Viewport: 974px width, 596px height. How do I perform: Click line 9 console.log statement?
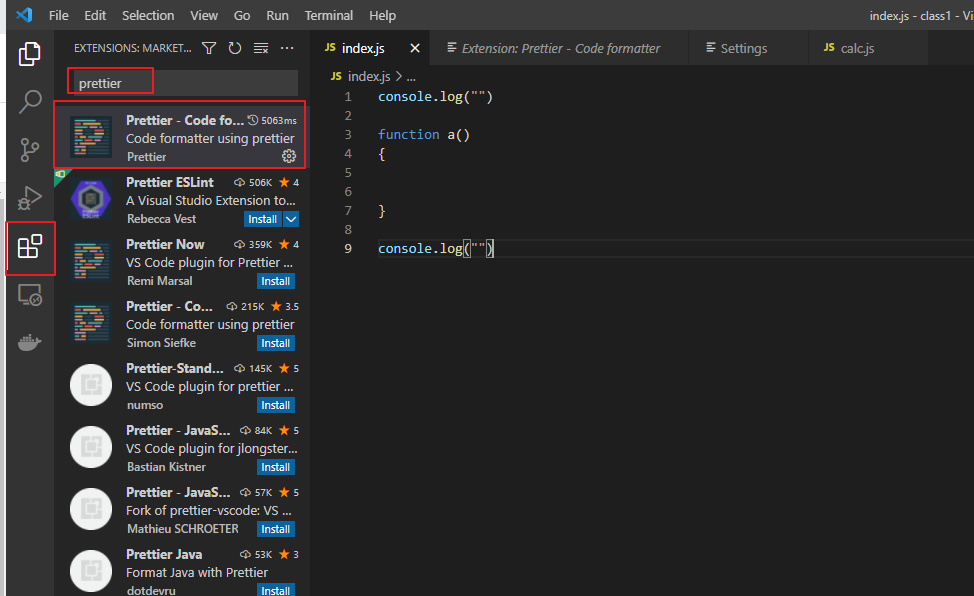tap(435, 249)
